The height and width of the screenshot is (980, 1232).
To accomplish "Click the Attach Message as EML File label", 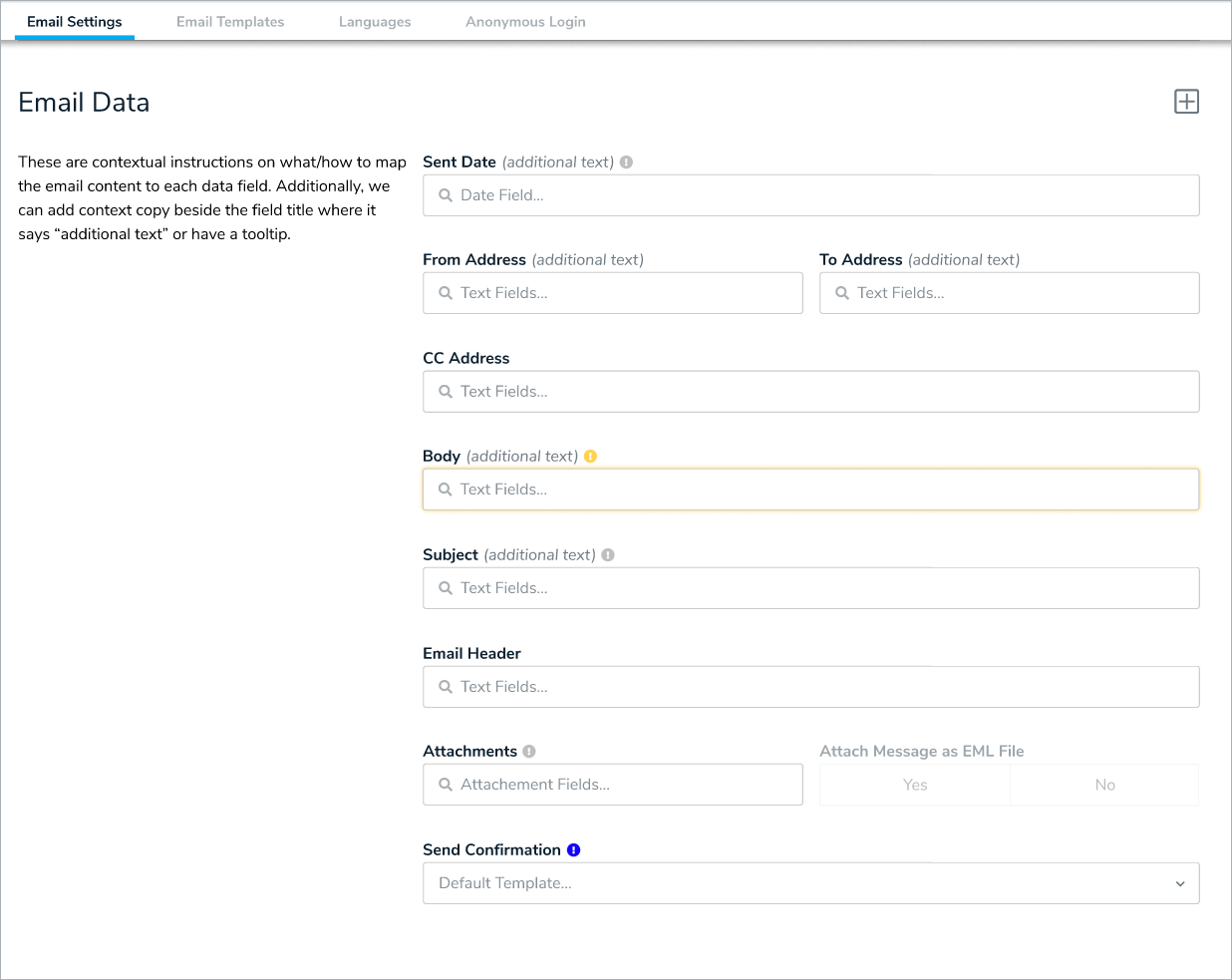I will pos(922,751).
